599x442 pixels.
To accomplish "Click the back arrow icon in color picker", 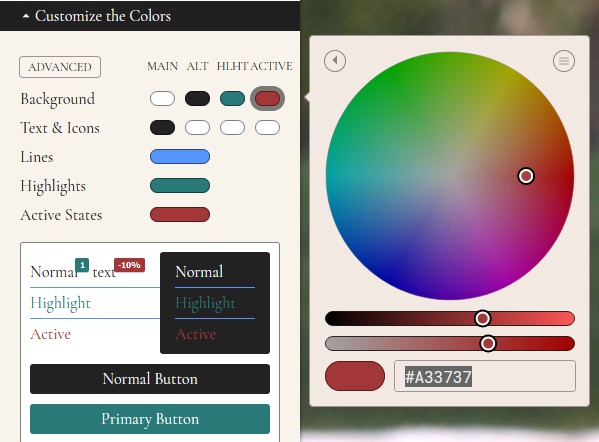I will [x=335, y=61].
